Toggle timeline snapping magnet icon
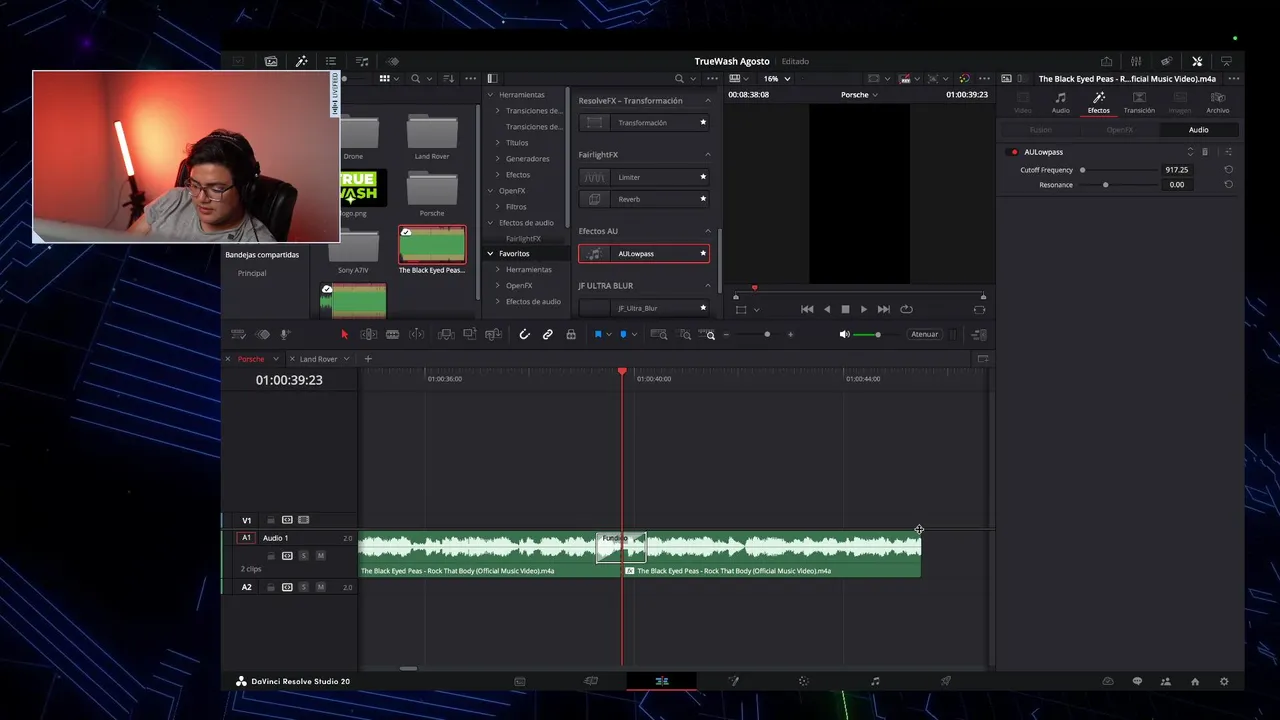 coord(524,334)
